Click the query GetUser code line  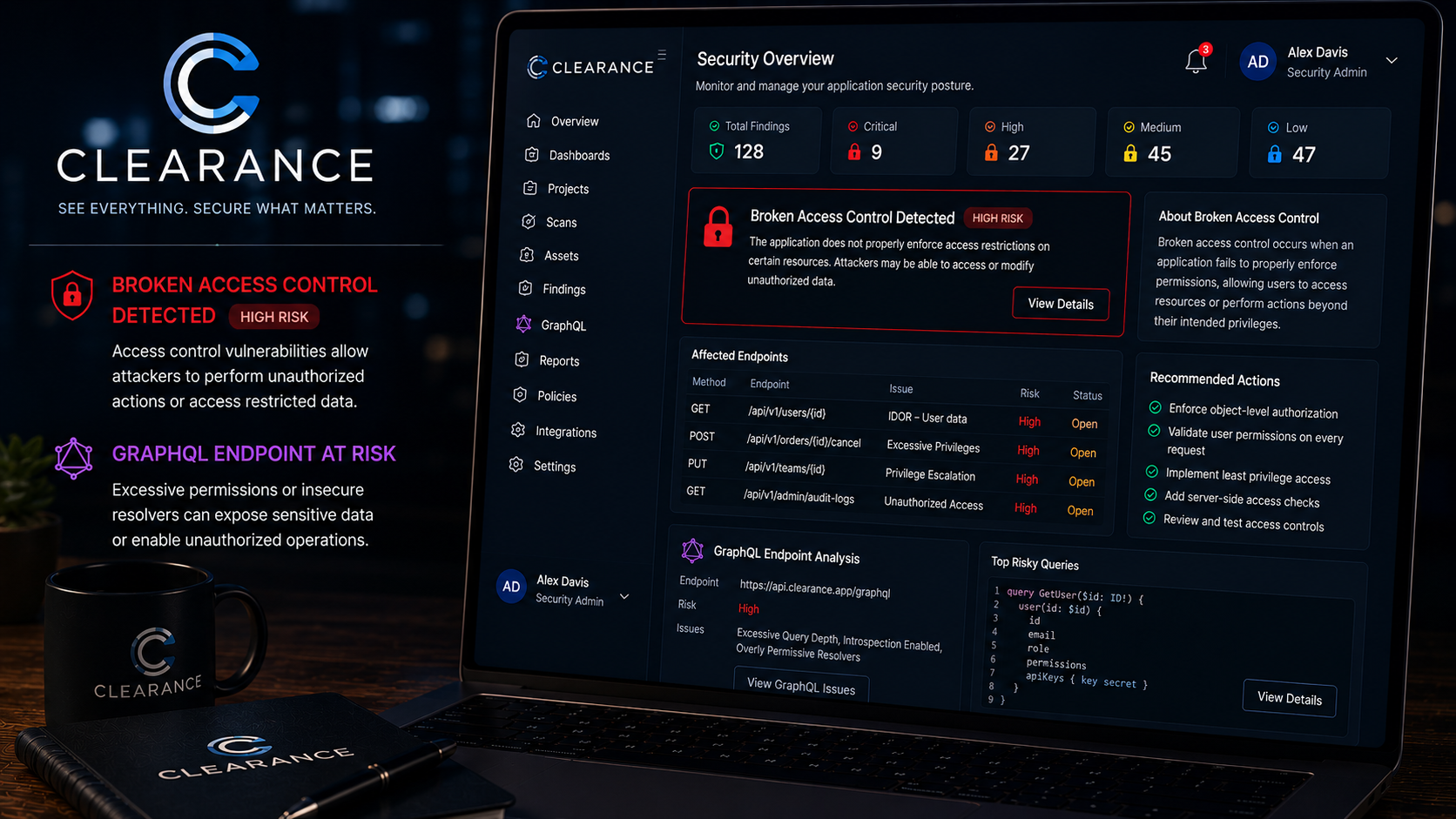pos(1075,595)
